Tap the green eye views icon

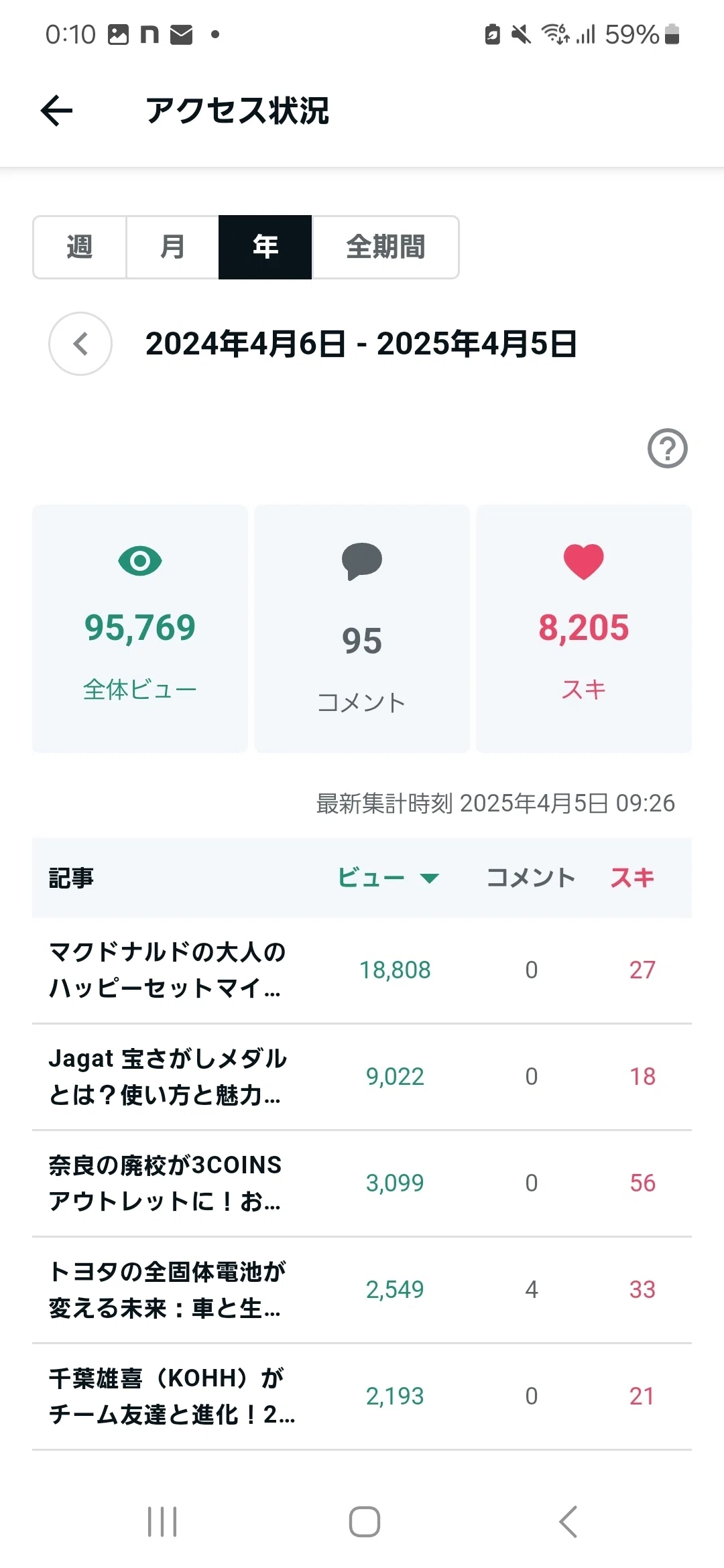[140, 560]
